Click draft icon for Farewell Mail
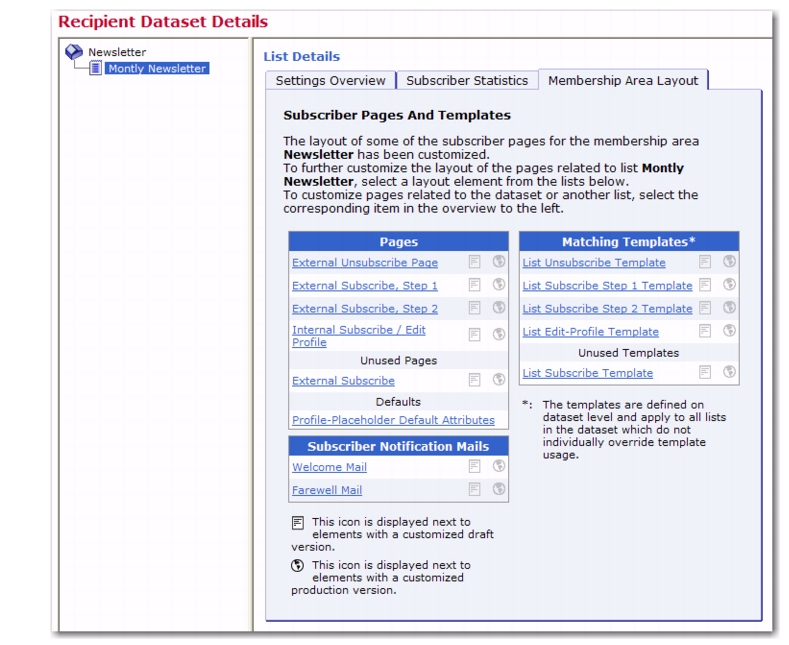 [x=475, y=489]
